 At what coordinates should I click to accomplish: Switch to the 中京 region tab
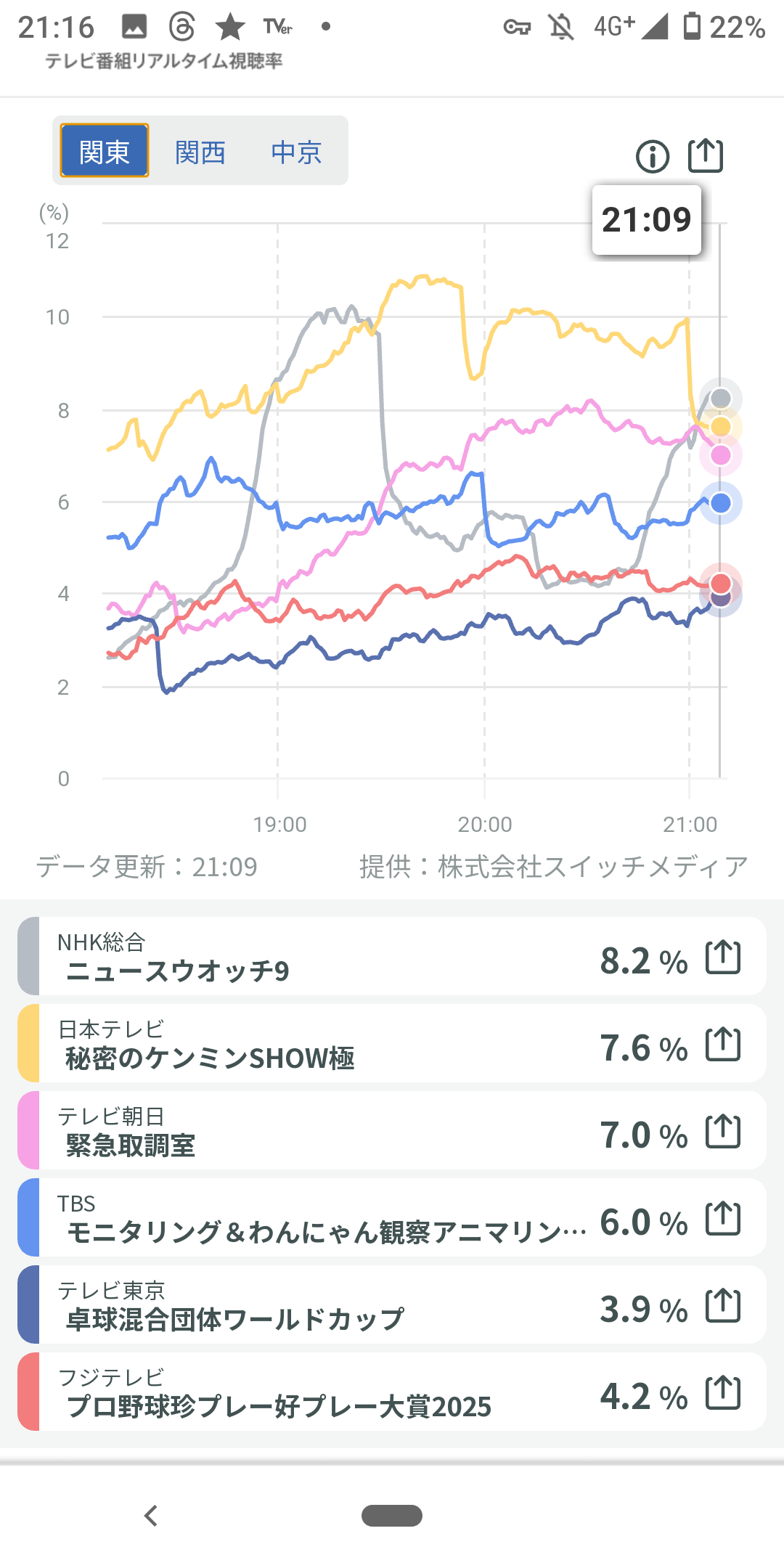(x=296, y=152)
